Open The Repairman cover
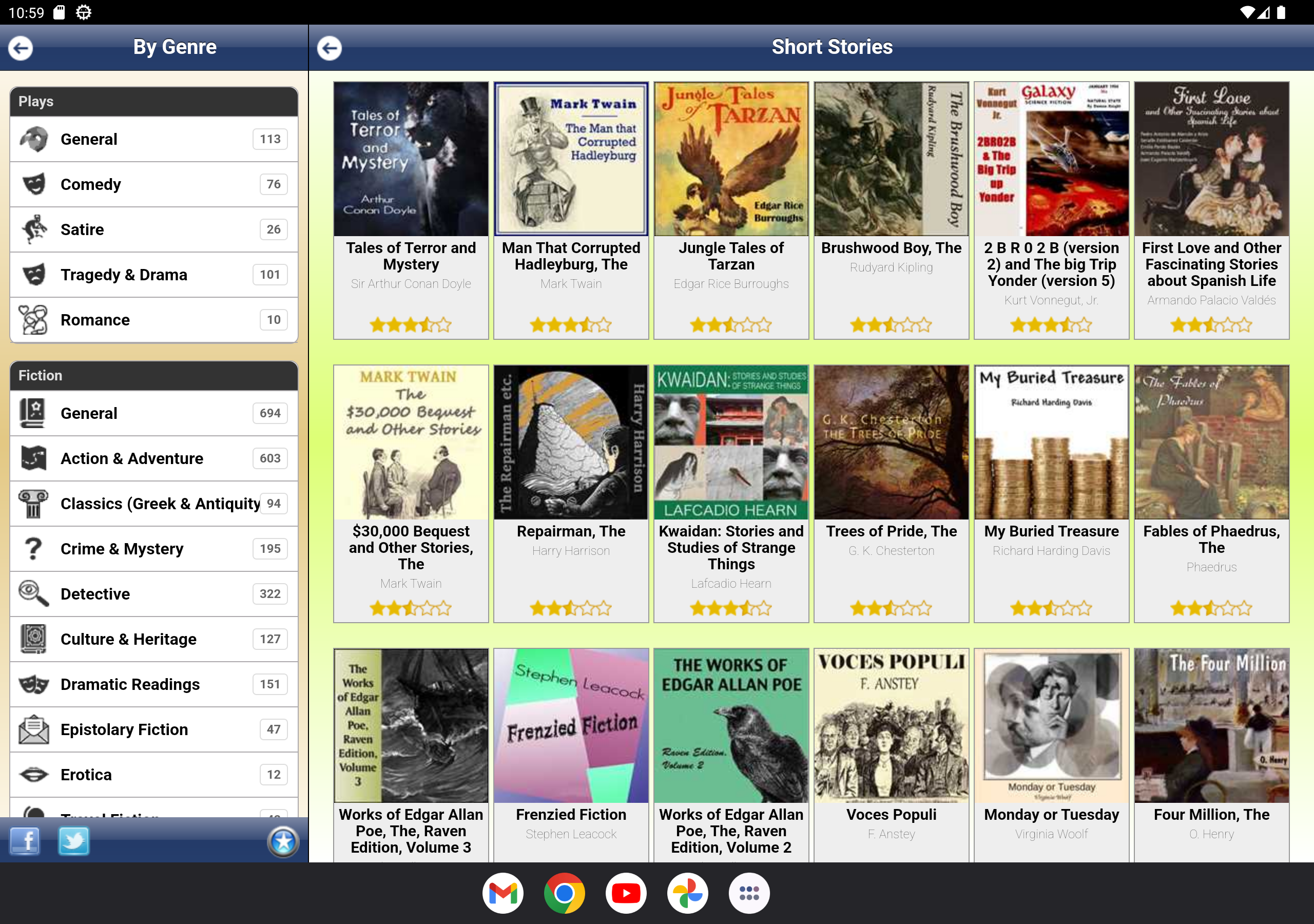1314x924 pixels. pos(571,442)
